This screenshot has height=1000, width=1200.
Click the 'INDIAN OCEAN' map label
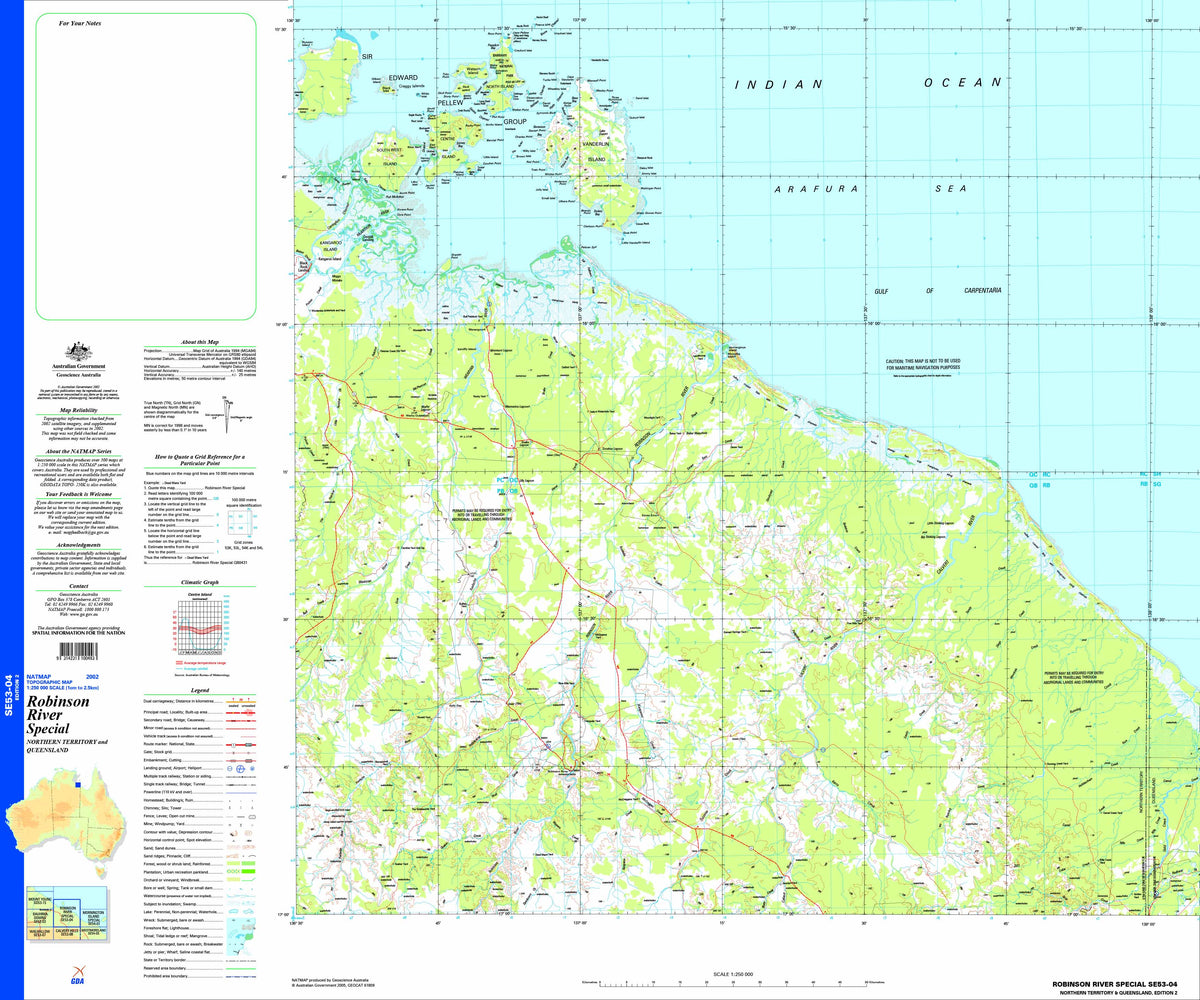pyautogui.click(x=868, y=85)
